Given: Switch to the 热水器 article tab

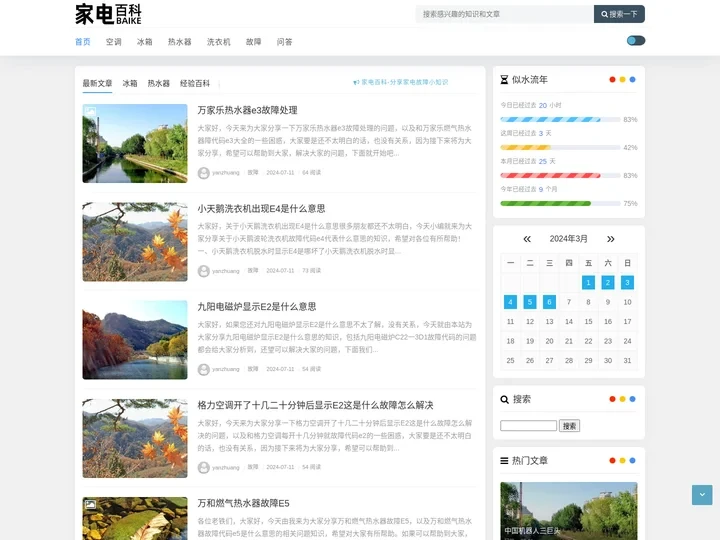Looking at the screenshot, I should pos(158,83).
